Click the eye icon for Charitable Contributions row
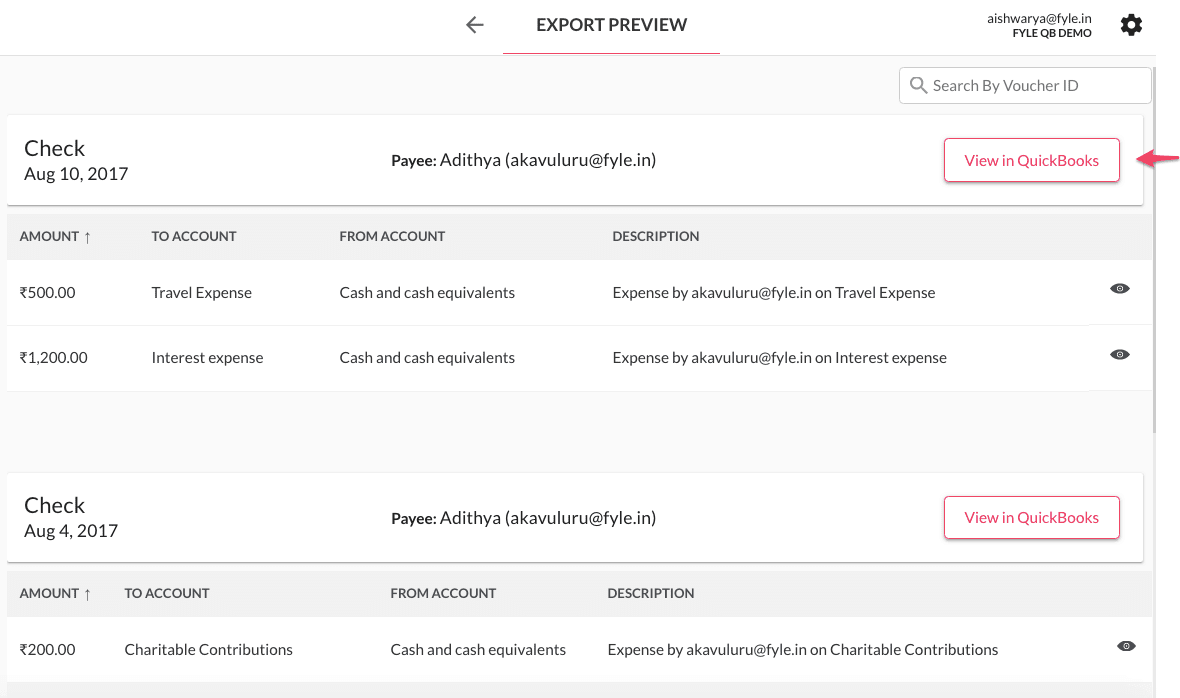 1126,647
